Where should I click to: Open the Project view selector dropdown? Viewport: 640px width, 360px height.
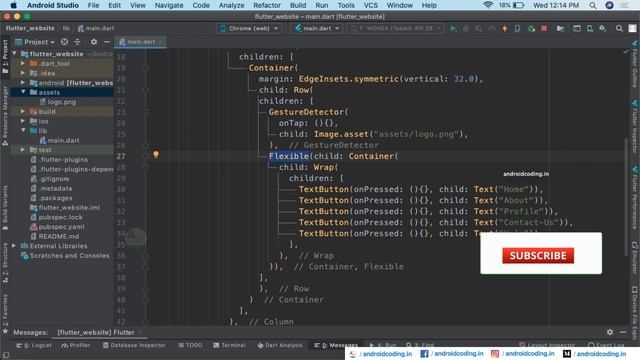(35, 42)
